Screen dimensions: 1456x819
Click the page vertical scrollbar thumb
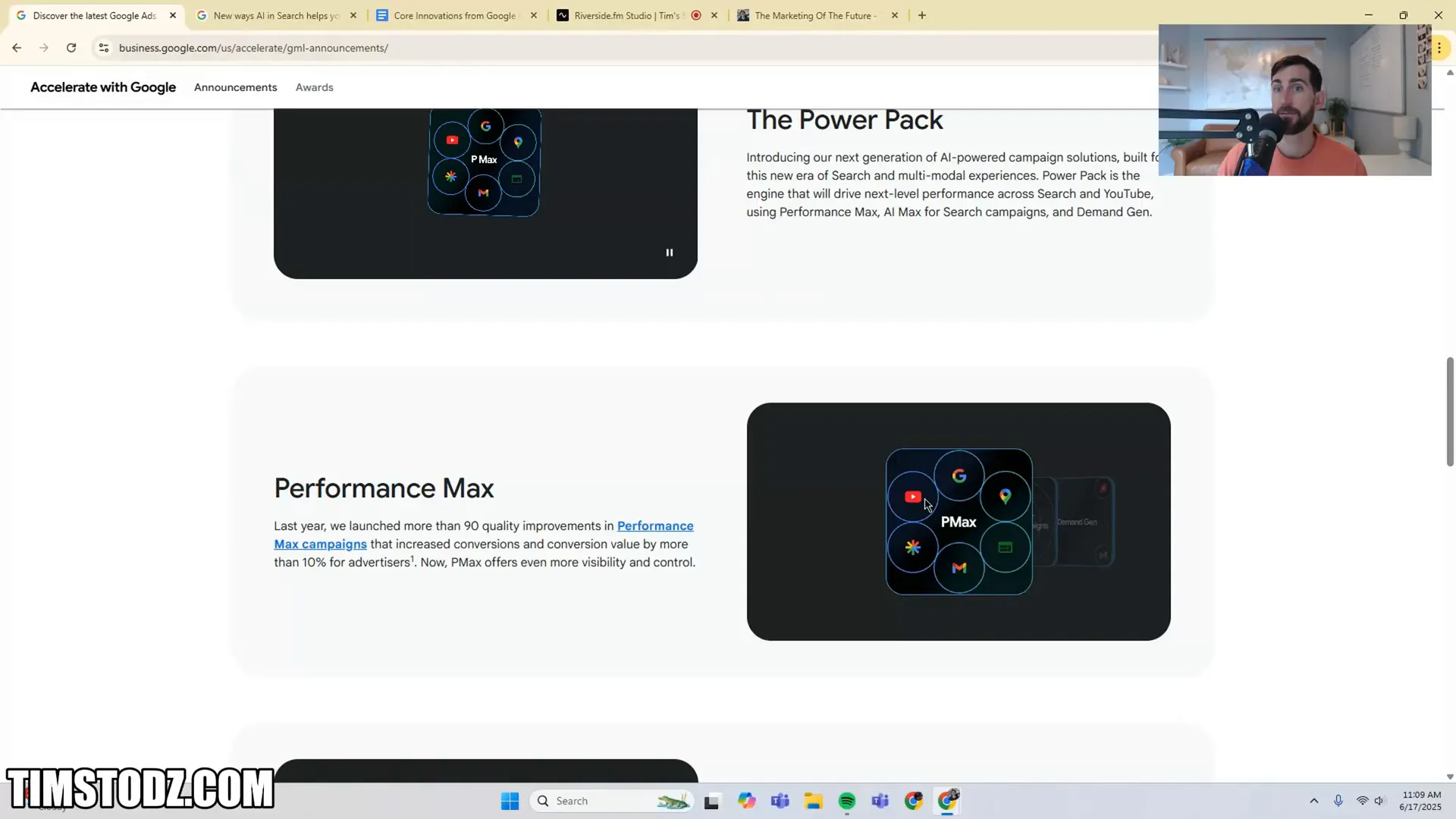[x=1450, y=411]
